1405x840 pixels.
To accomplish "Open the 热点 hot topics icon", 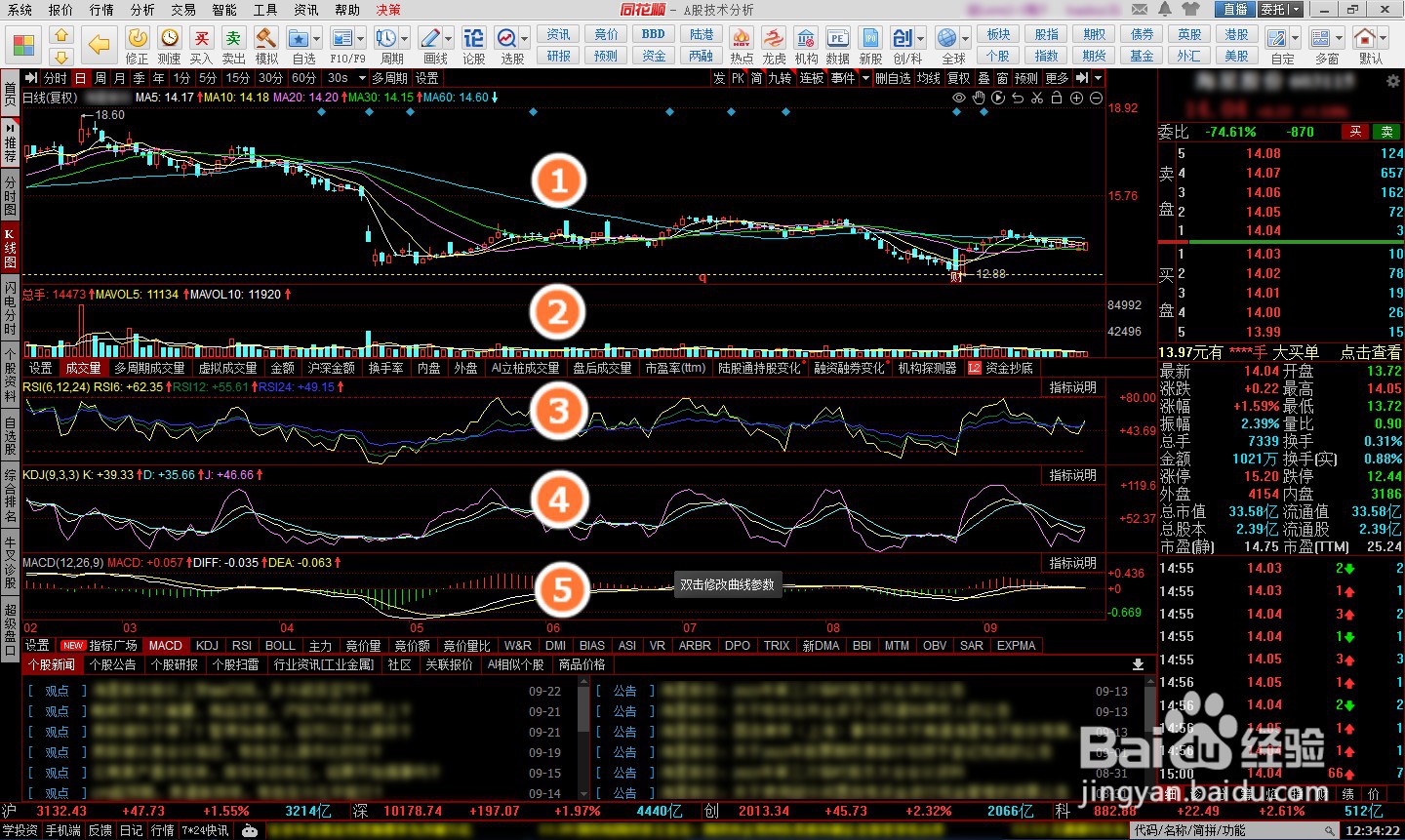I will click(742, 38).
